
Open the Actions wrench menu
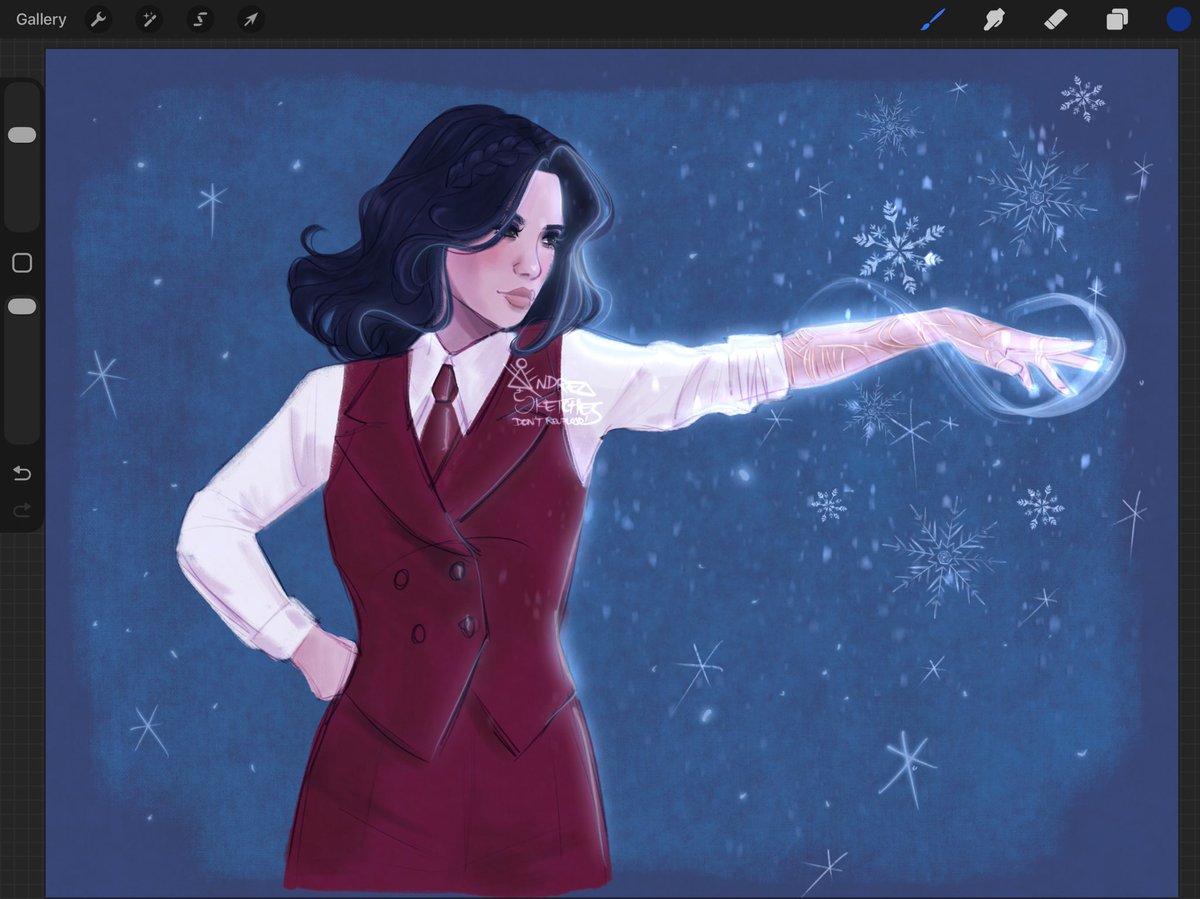pos(98,19)
